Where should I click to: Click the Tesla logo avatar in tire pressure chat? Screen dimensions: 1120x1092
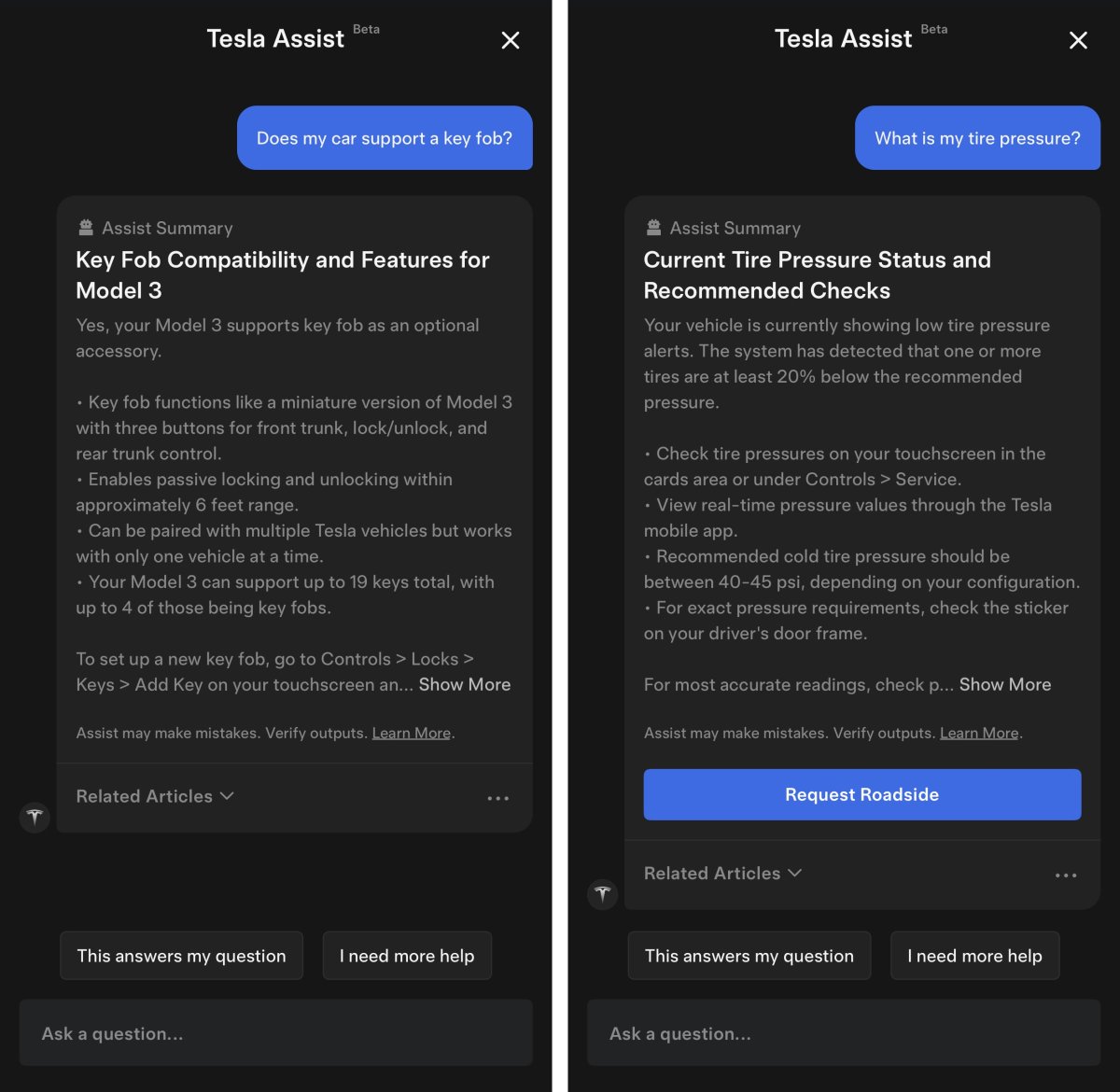(x=603, y=894)
